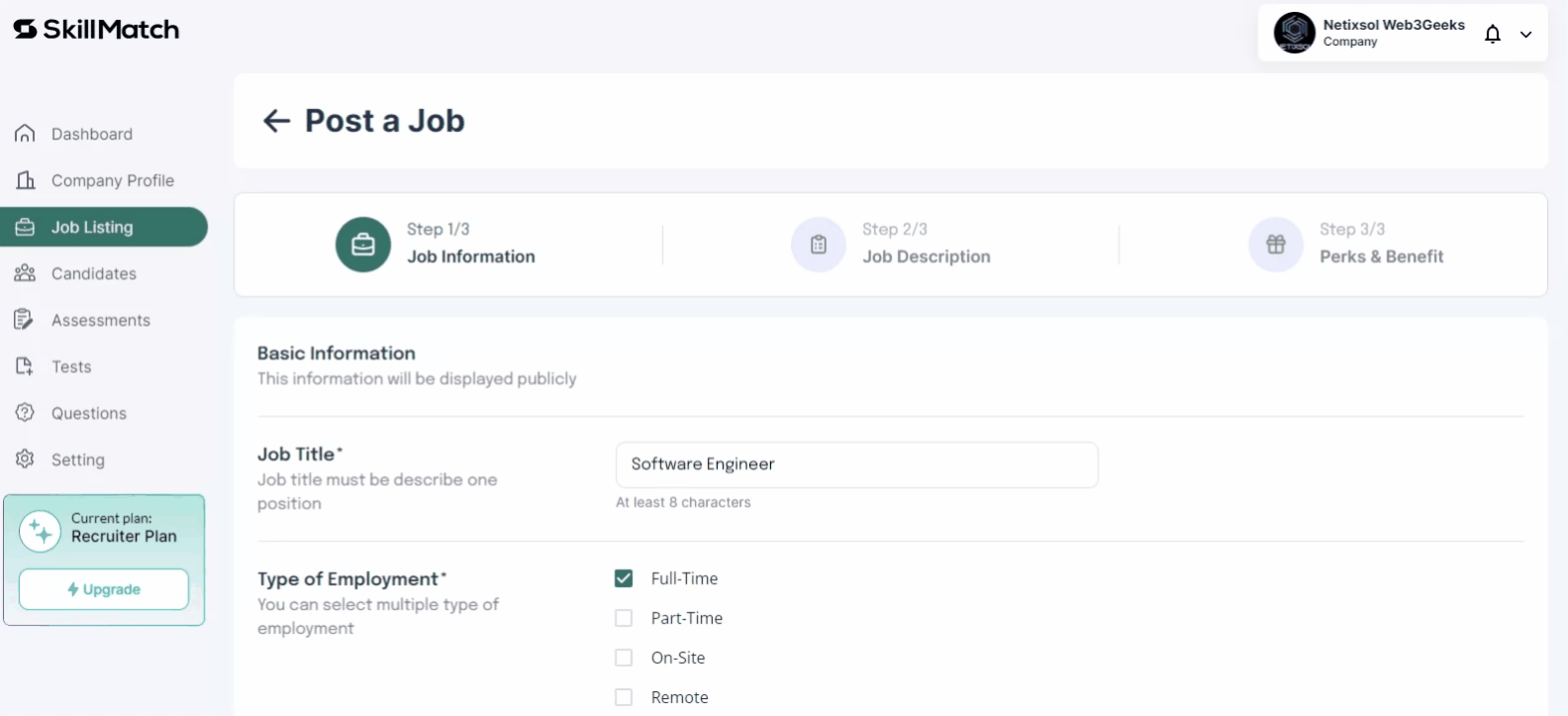Click the Step 1/3 briefcase circle icon

tap(363, 245)
